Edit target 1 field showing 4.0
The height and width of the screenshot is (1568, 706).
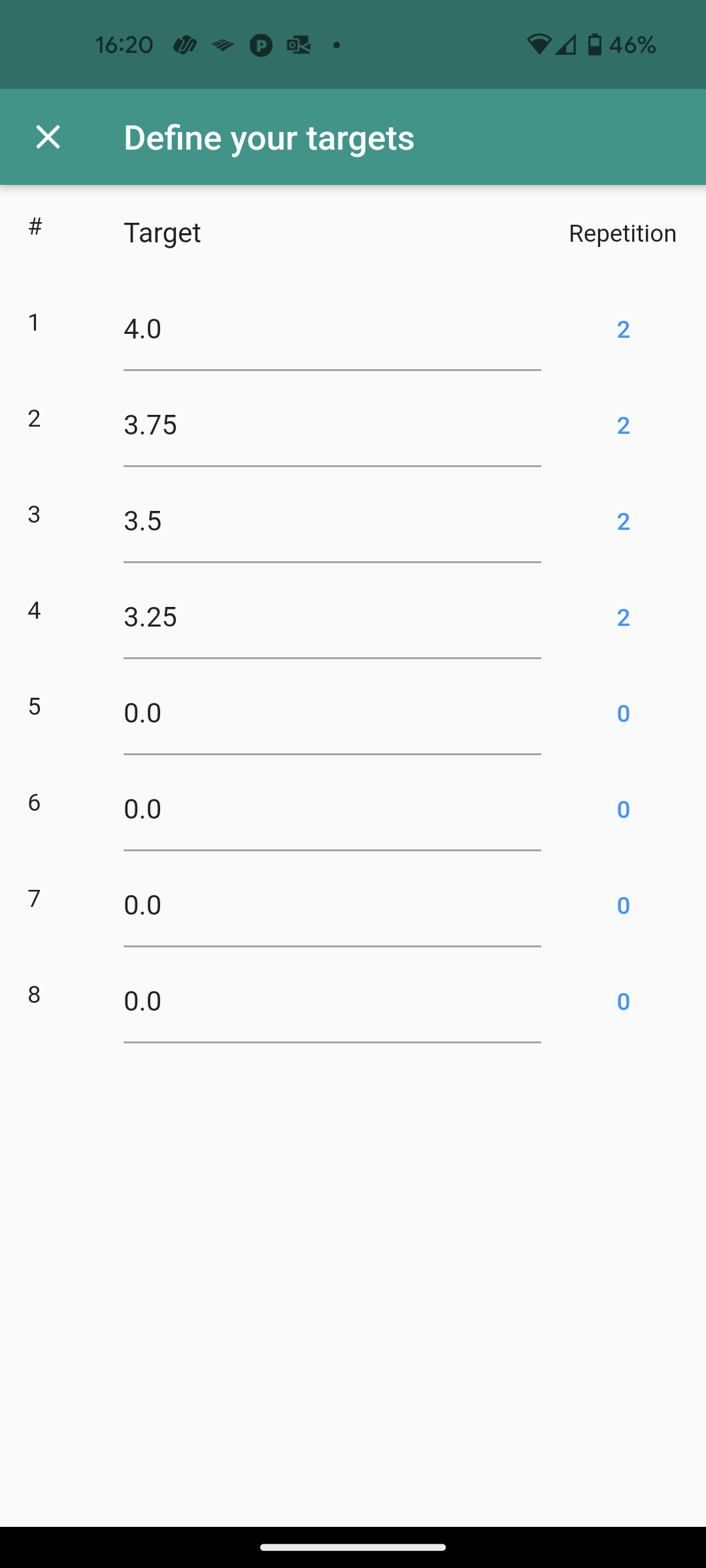coord(331,329)
